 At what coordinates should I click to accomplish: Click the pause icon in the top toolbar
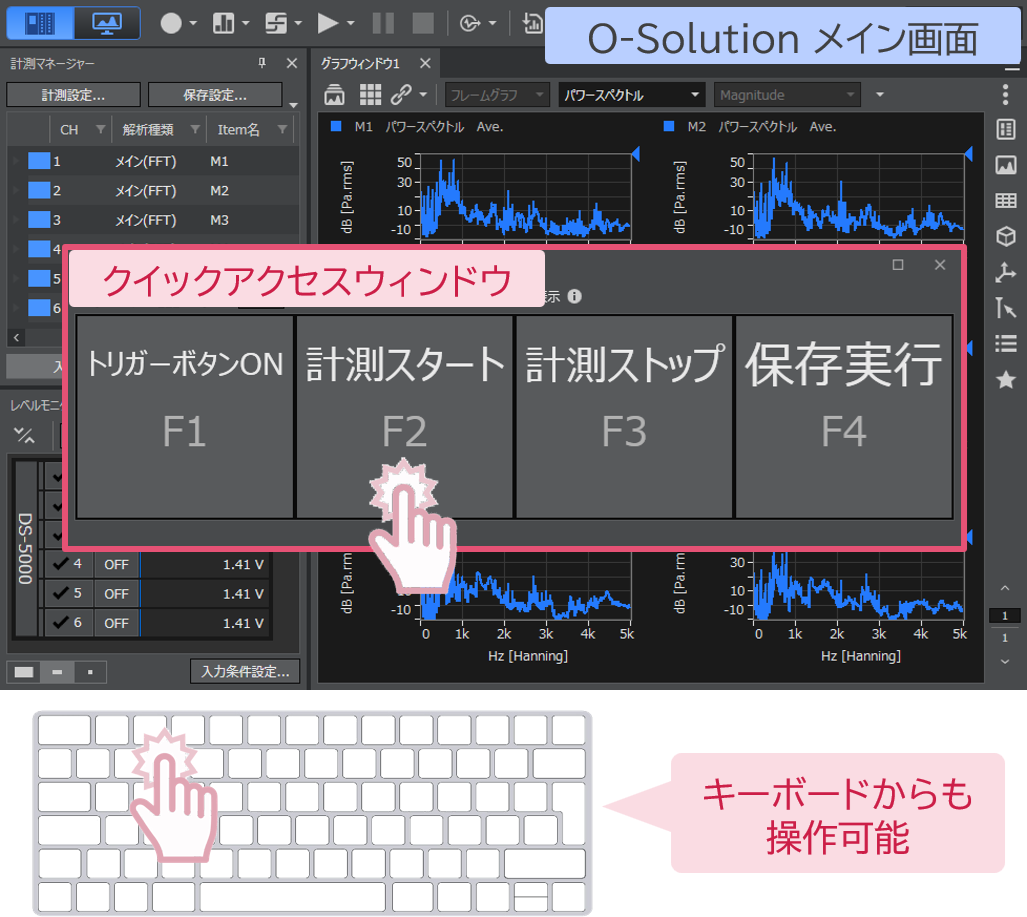point(381,22)
